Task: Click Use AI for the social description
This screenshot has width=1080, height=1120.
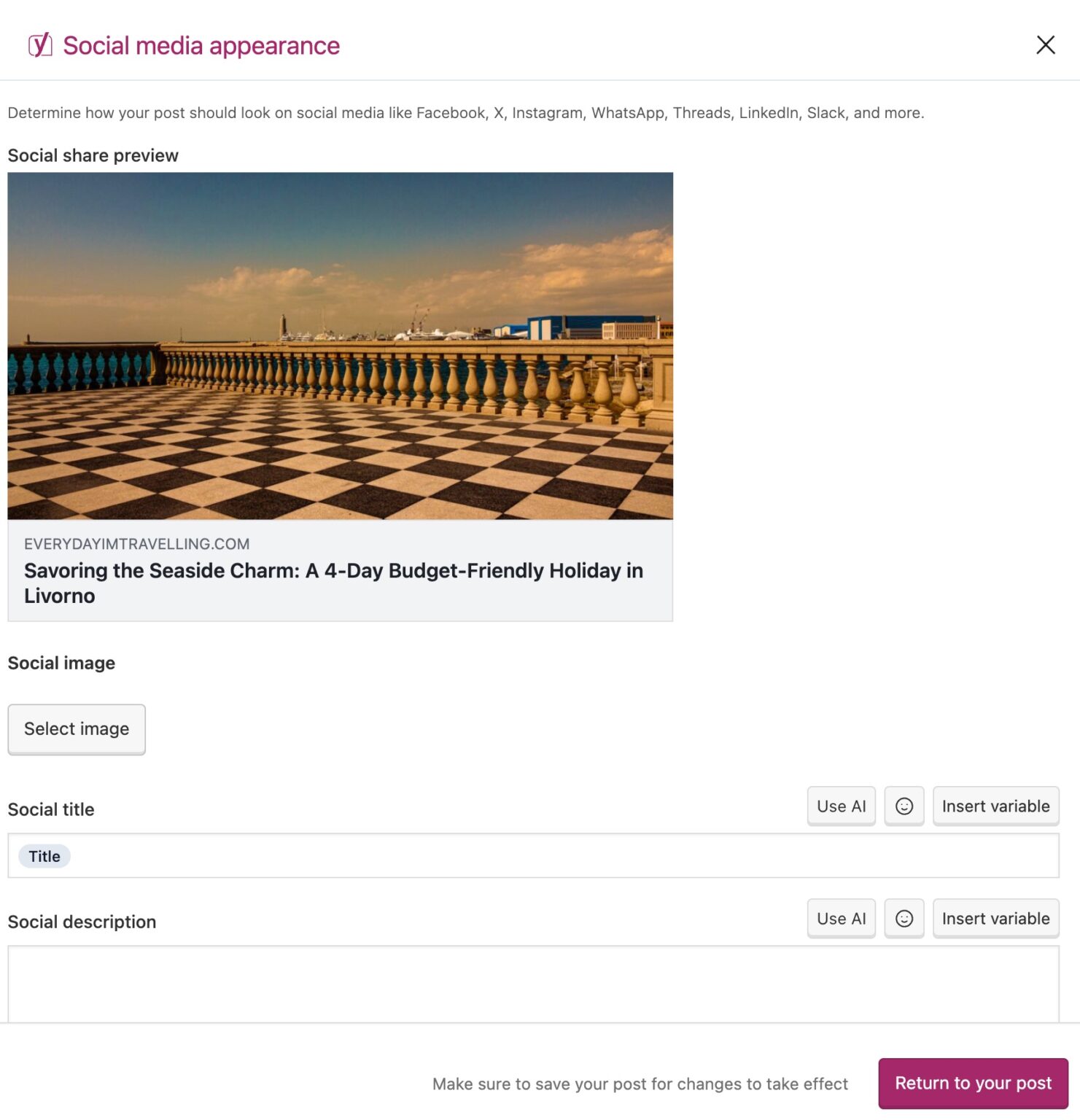Action: pyautogui.click(x=840, y=919)
